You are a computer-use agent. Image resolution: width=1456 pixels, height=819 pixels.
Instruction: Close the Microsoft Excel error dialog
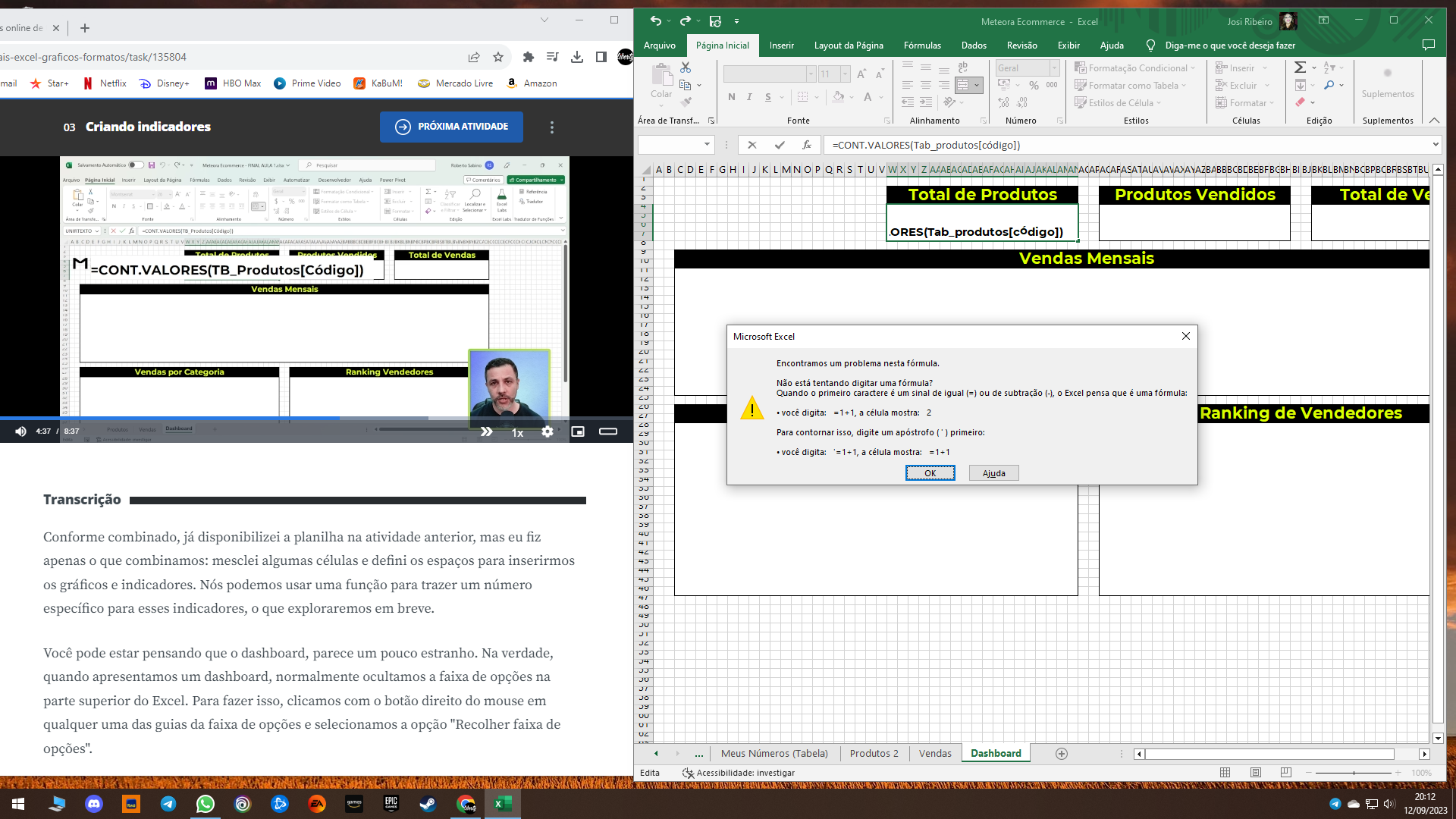coord(1186,336)
